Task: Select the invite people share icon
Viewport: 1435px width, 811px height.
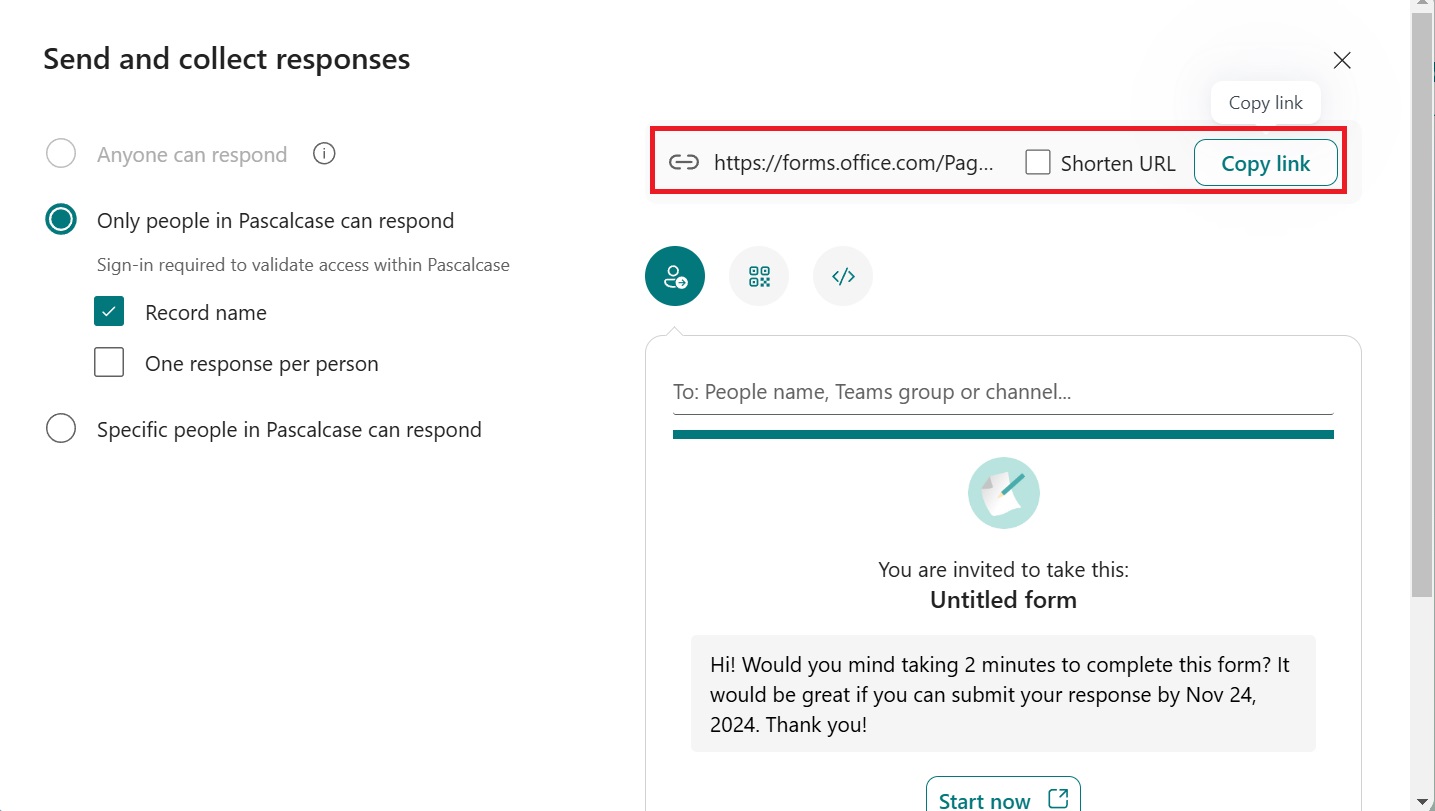Action: click(675, 276)
